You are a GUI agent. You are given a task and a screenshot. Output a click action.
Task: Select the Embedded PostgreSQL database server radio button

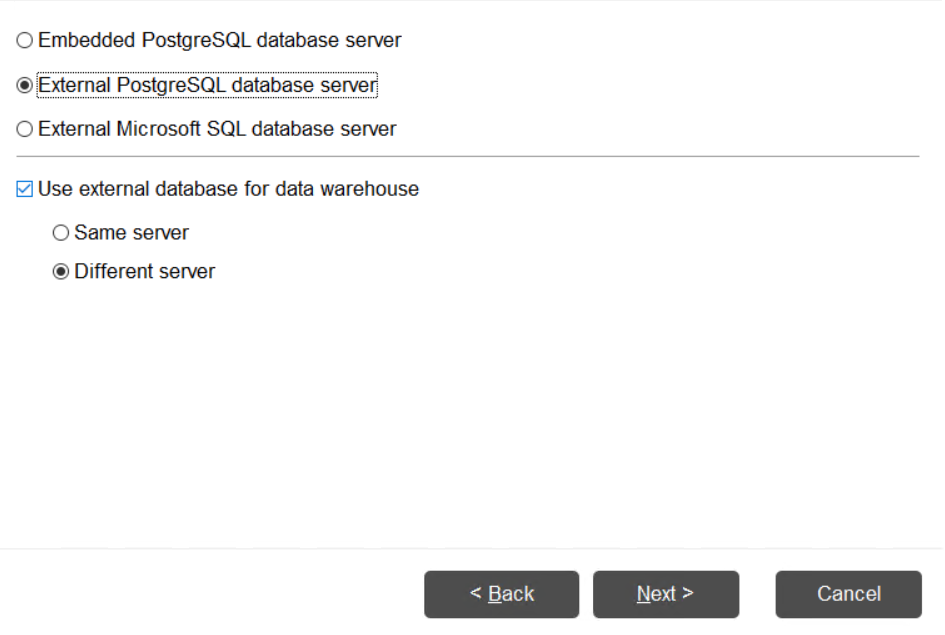pos(25,41)
